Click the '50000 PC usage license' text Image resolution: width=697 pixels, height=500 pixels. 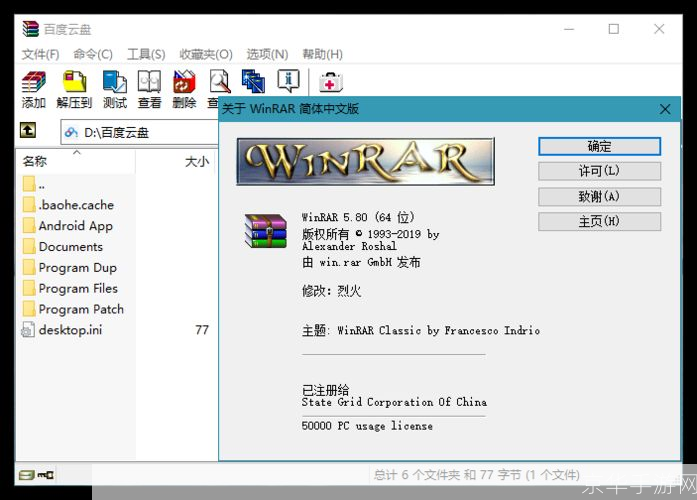tap(367, 426)
